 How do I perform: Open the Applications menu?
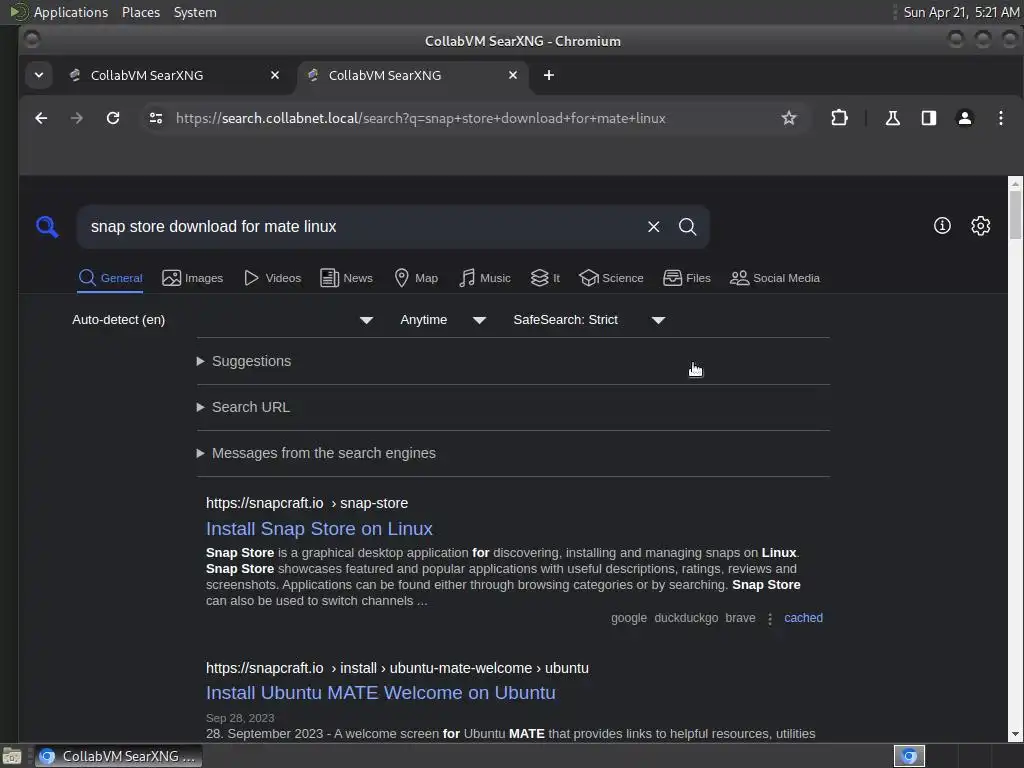coord(71,12)
